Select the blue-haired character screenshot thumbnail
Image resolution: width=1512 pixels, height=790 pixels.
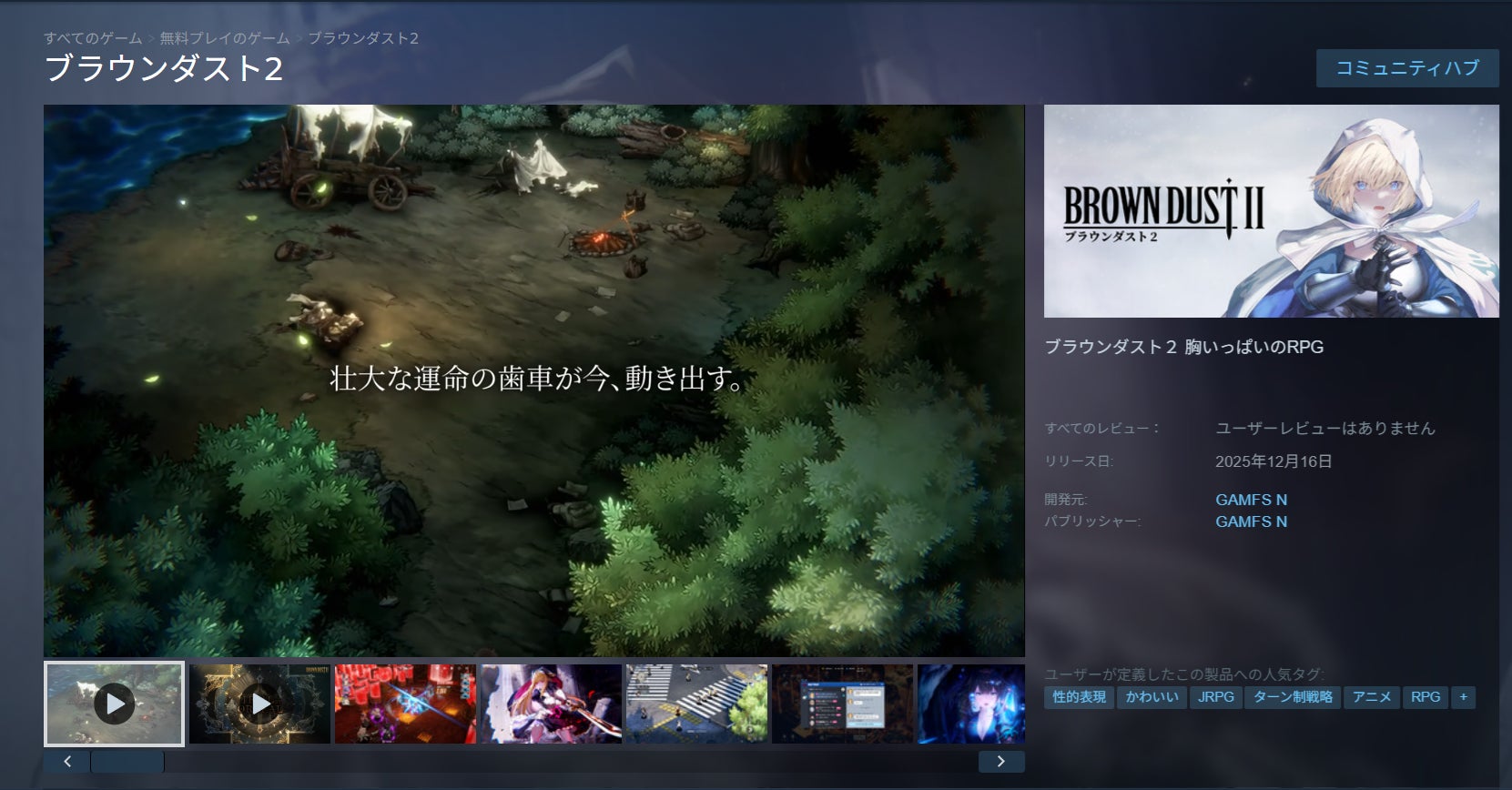[x=971, y=704]
